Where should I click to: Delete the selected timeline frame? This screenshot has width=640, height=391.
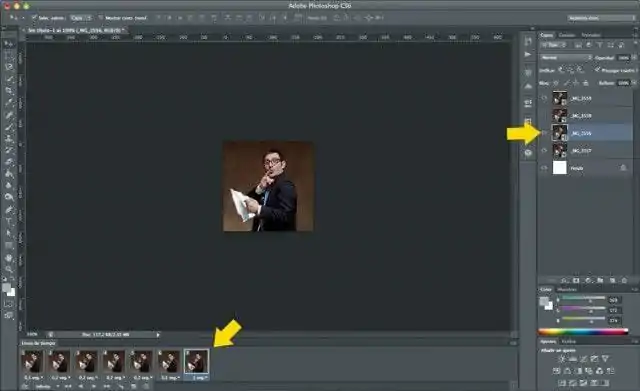point(146,386)
